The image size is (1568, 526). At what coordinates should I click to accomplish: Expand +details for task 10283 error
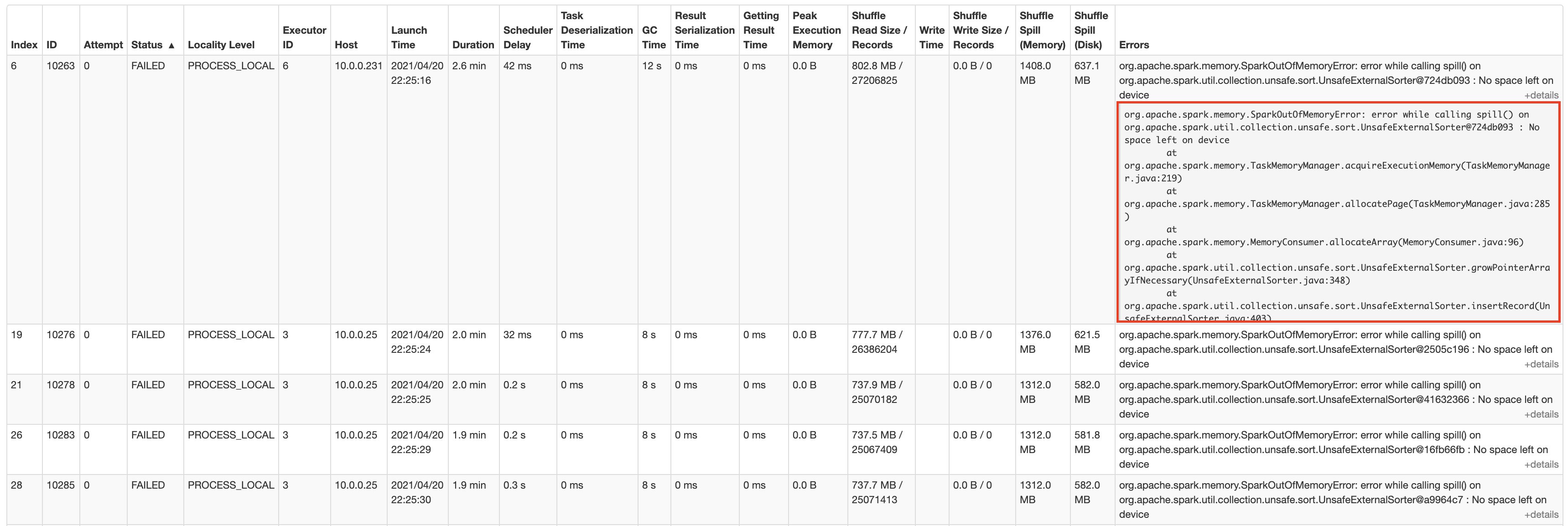coord(1541,464)
